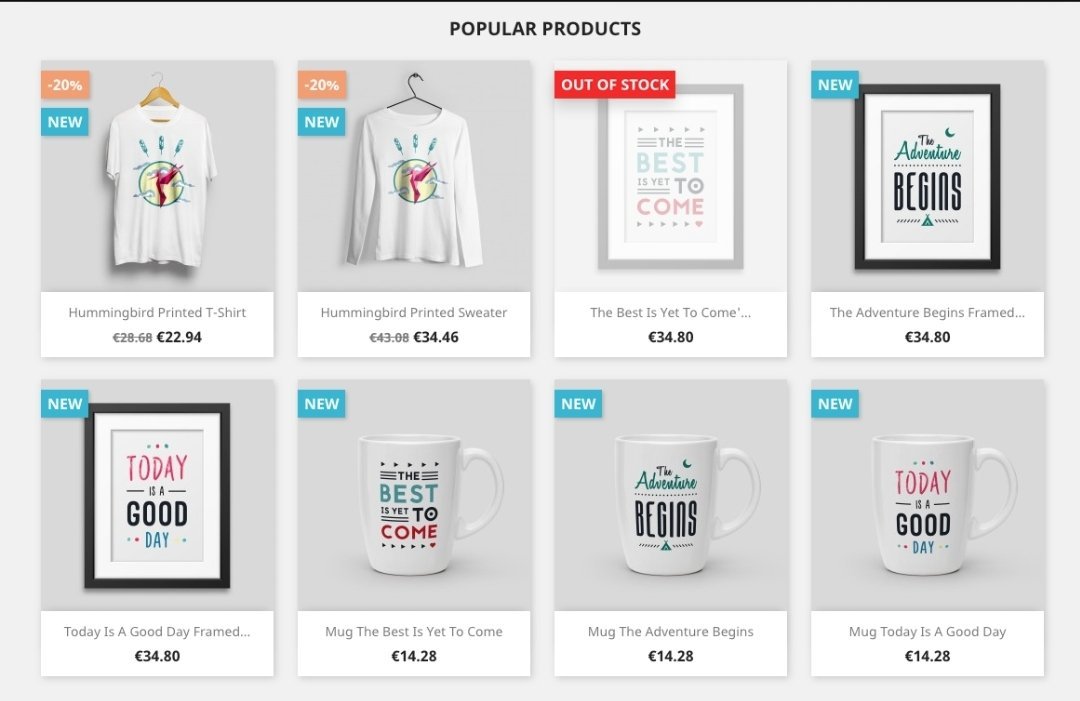Open the Hummingbird Printed Sweater image
This screenshot has width=1080, height=701.
(x=414, y=176)
